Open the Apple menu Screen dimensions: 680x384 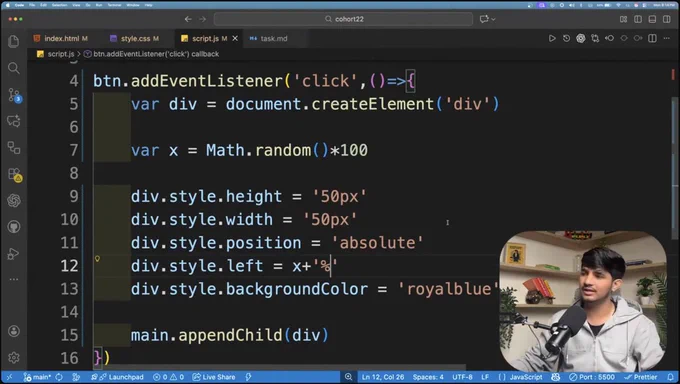coord(8,5)
